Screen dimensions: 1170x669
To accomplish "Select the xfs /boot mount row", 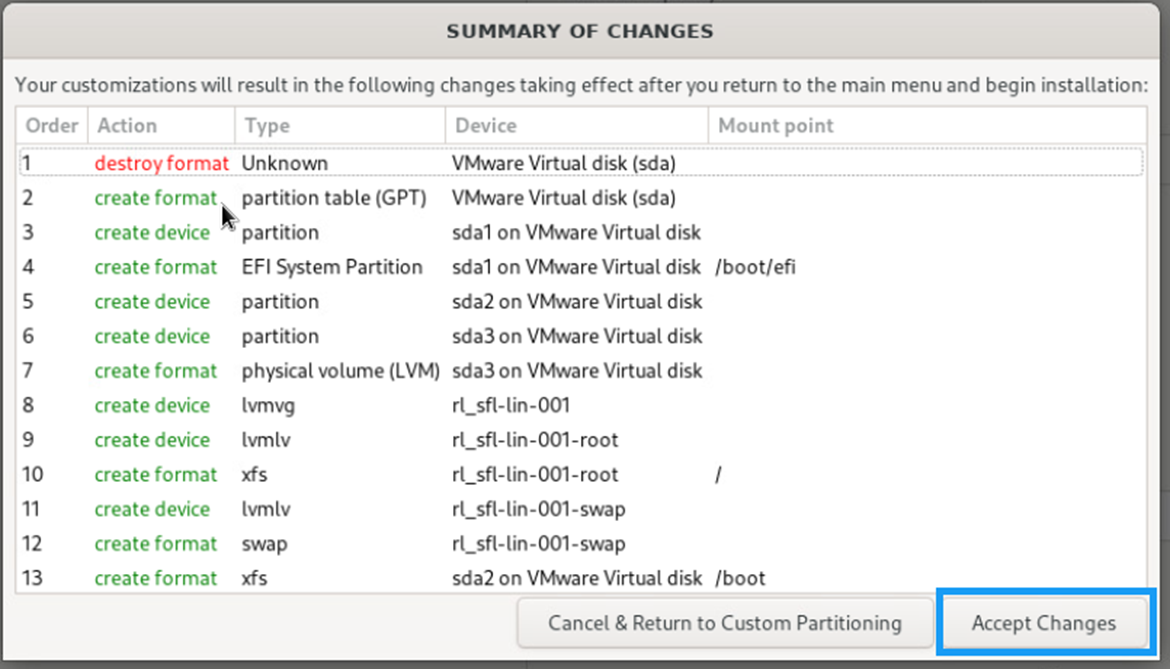I will tap(581, 578).
